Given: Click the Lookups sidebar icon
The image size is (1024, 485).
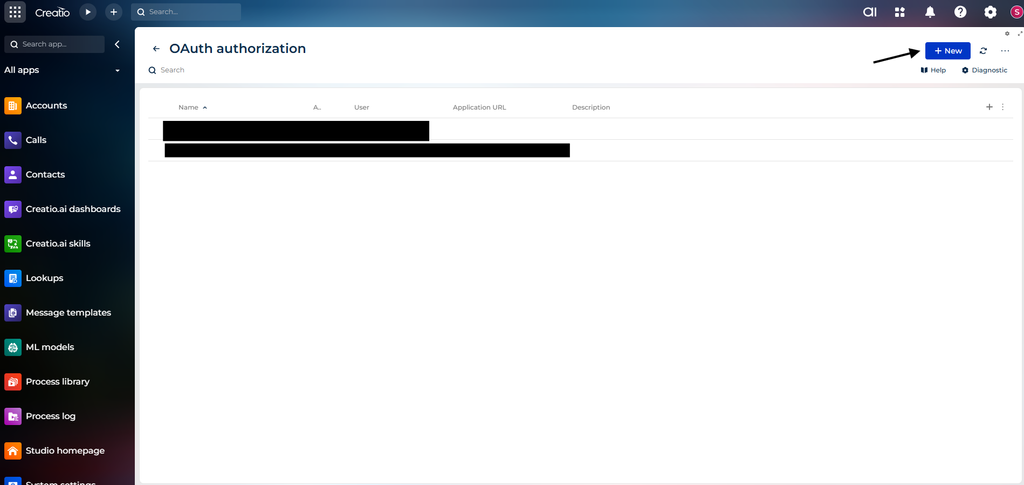Looking at the screenshot, I should [x=13, y=278].
